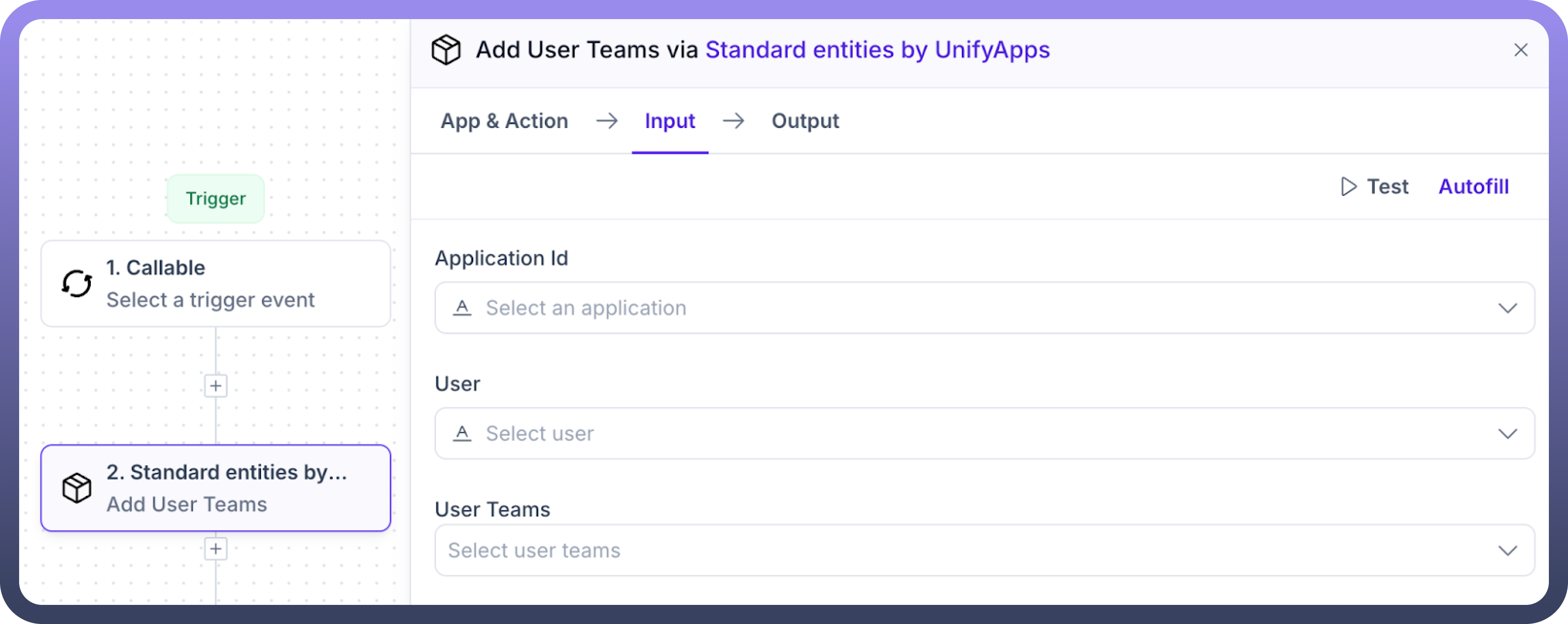Viewport: 1568px width, 624px height.
Task: Select the 1. Callable trigger step card
Action: pyautogui.click(x=216, y=283)
